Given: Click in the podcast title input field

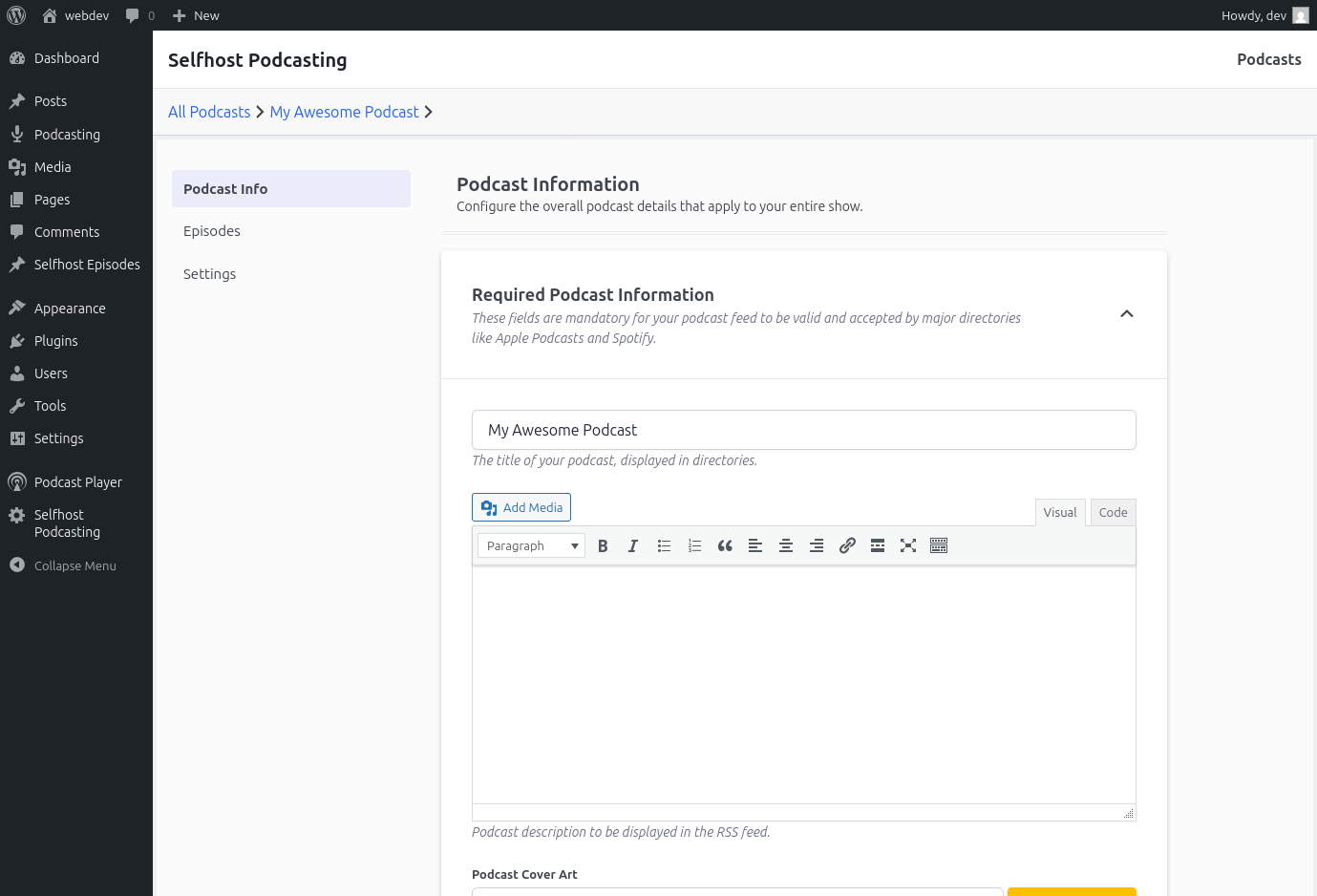Looking at the screenshot, I should (x=804, y=430).
